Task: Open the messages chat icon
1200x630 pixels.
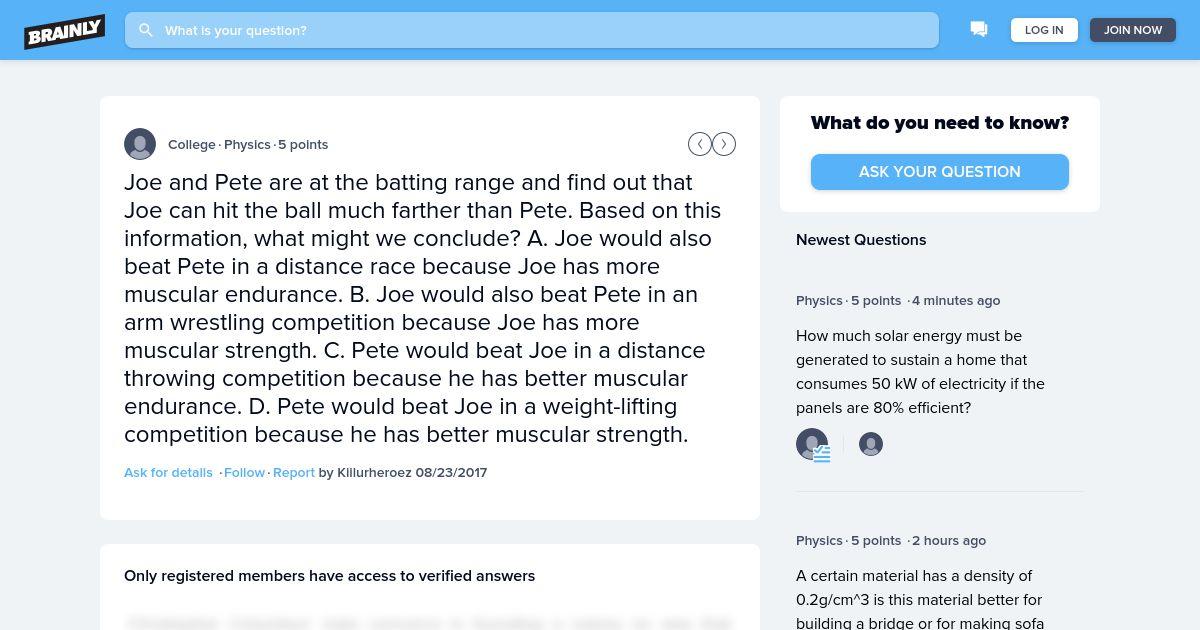Action: (x=979, y=30)
